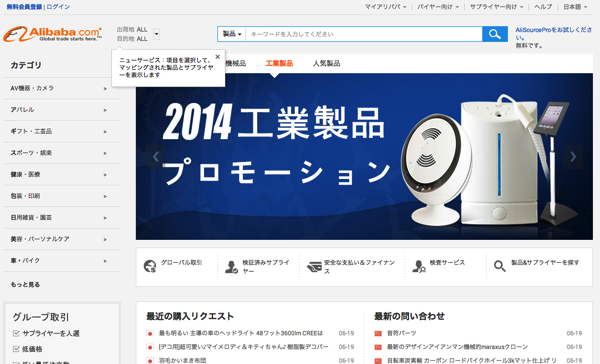This screenshot has width=600, height=364.
Task: Click the カテゴリ heading
Action: pyautogui.click(x=26, y=65)
